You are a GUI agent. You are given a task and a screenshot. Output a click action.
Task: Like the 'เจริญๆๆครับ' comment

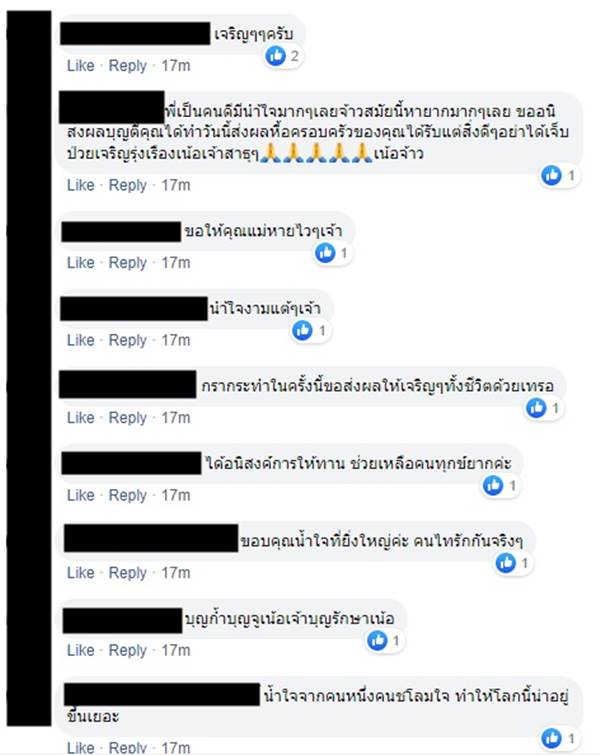click(x=80, y=65)
